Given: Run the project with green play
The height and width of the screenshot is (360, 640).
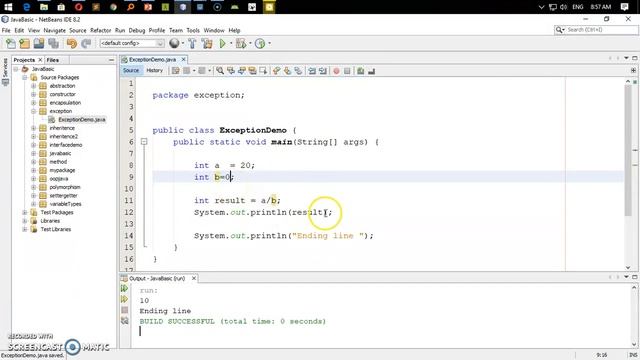Looking at the screenshot, I should [222, 43].
